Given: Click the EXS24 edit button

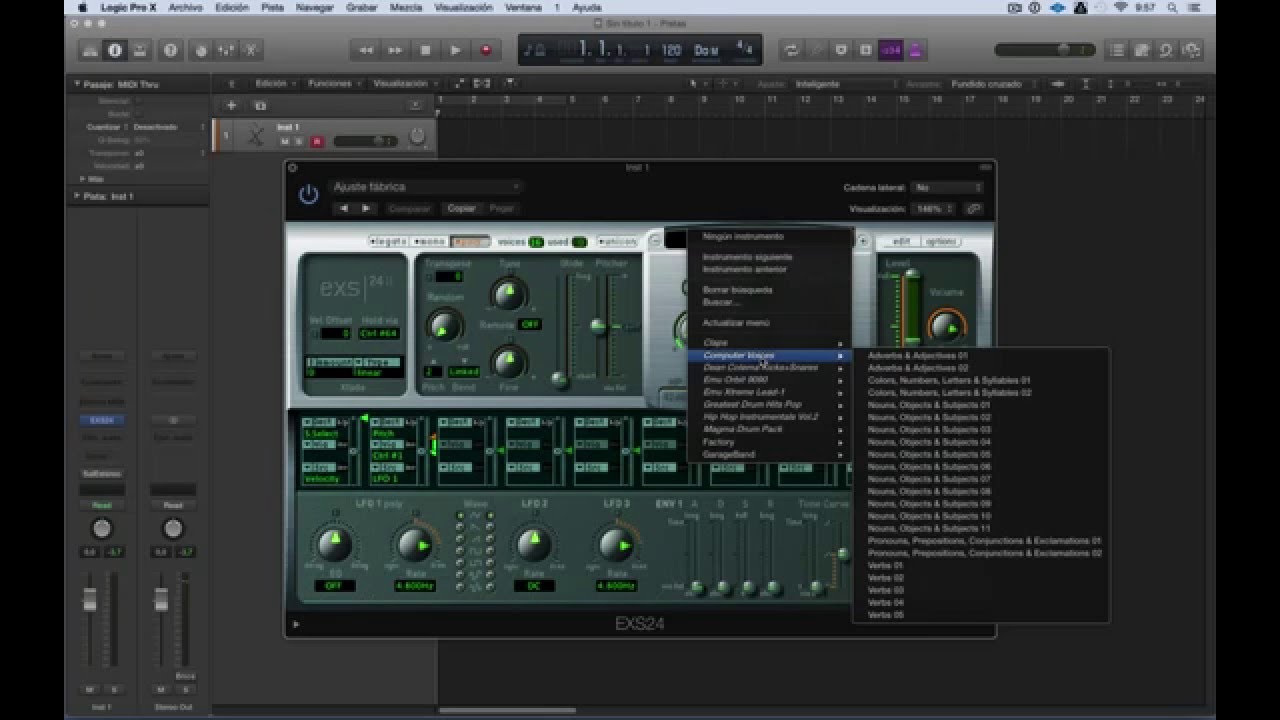Looking at the screenshot, I should [901, 241].
